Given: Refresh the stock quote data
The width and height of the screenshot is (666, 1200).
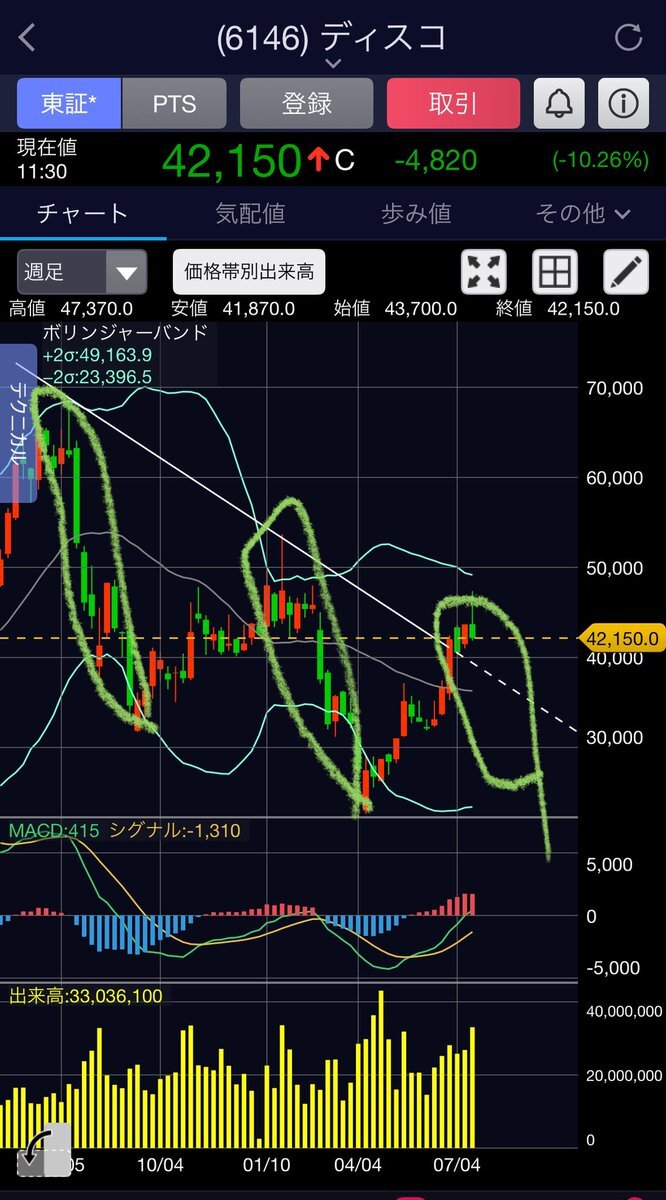Looking at the screenshot, I should [628, 38].
